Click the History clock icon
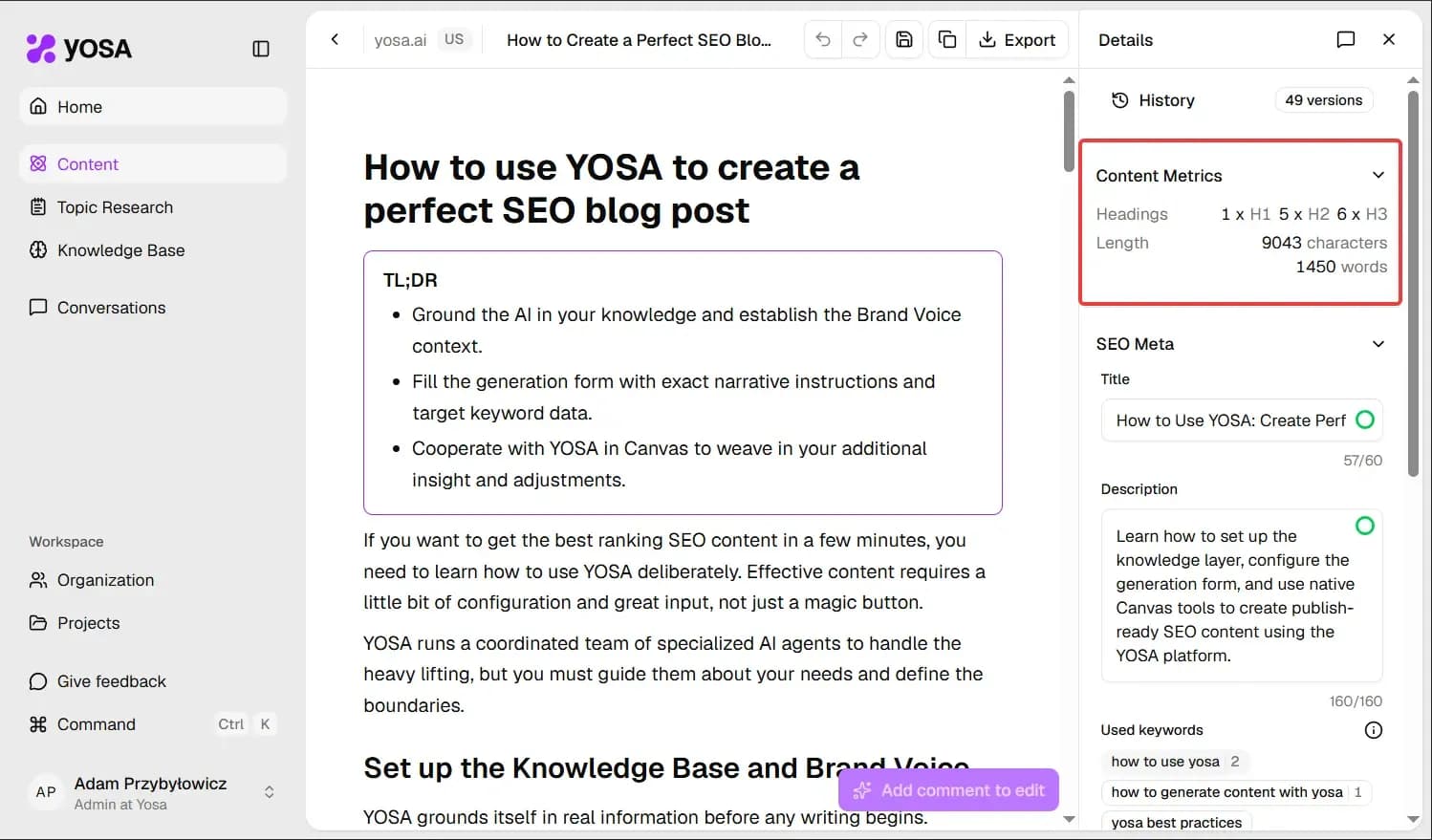The height and width of the screenshot is (840, 1432). 1120,100
